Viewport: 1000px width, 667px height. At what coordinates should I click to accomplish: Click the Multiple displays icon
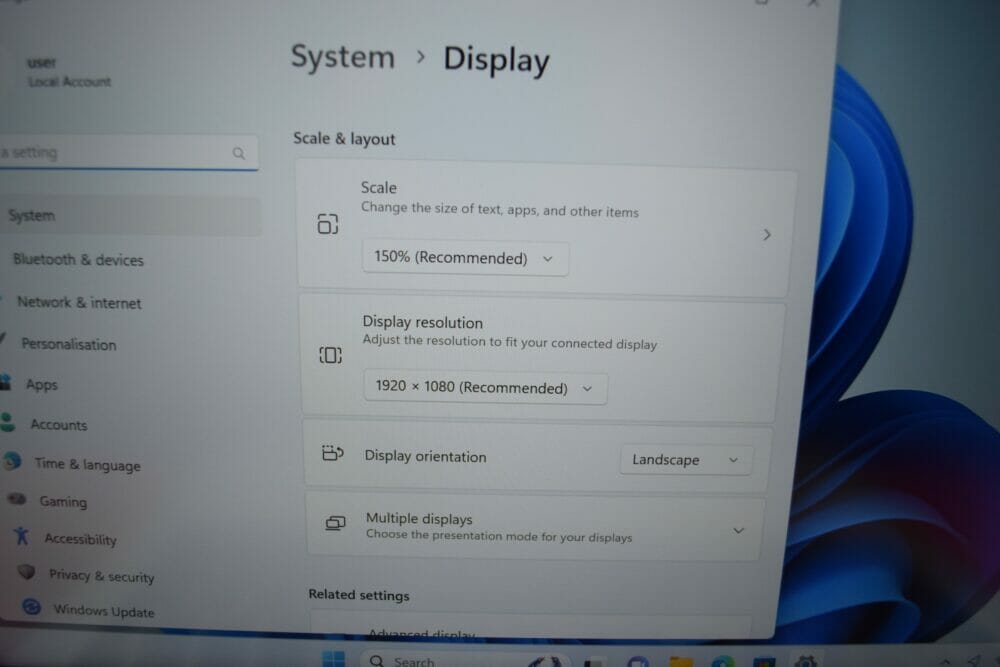pyautogui.click(x=335, y=524)
